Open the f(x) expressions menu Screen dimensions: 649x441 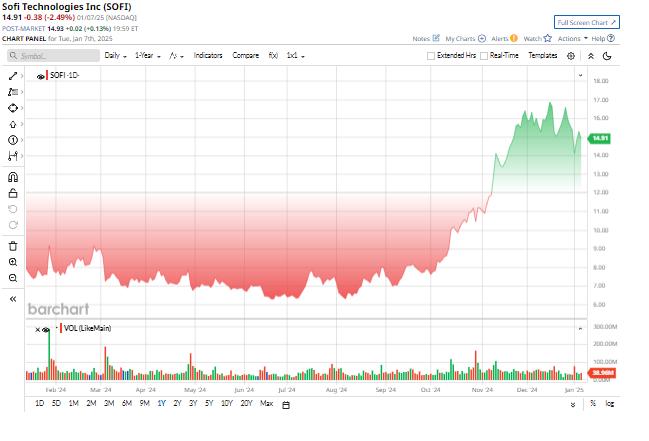(273, 55)
